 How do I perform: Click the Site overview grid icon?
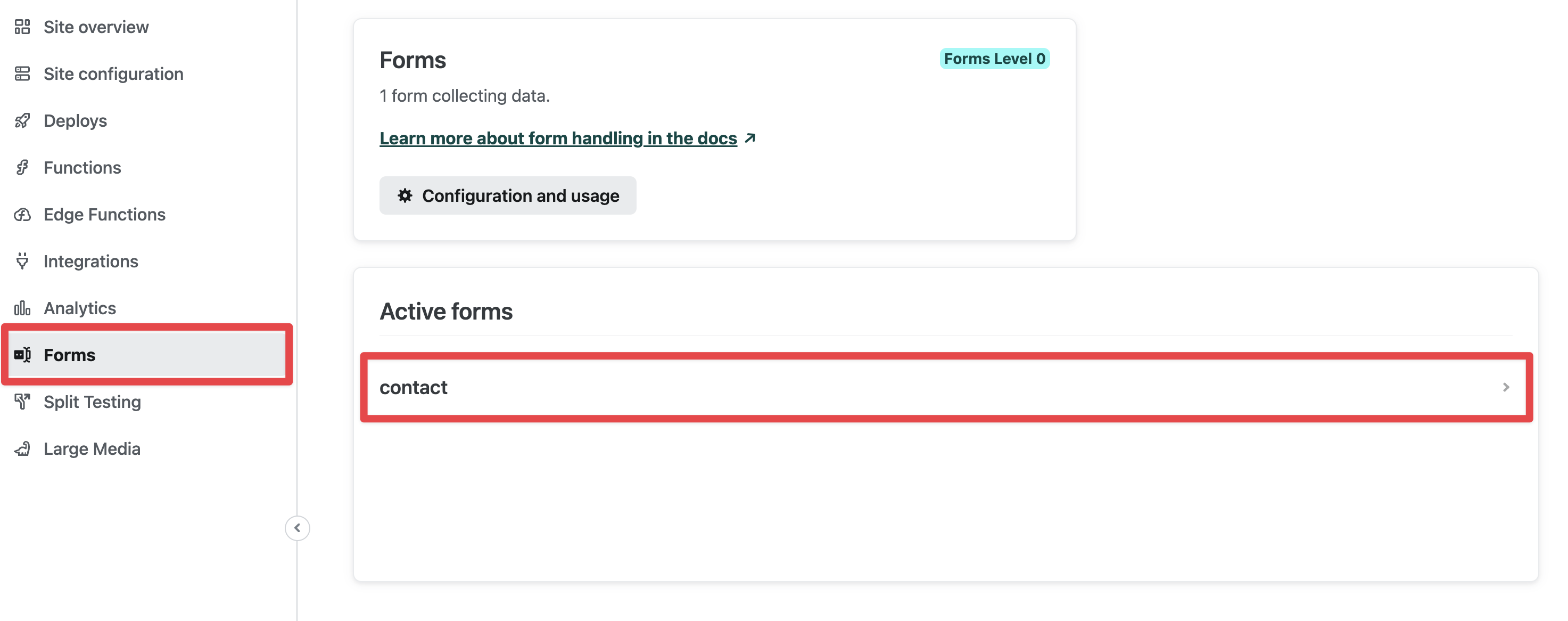pyautogui.click(x=22, y=27)
